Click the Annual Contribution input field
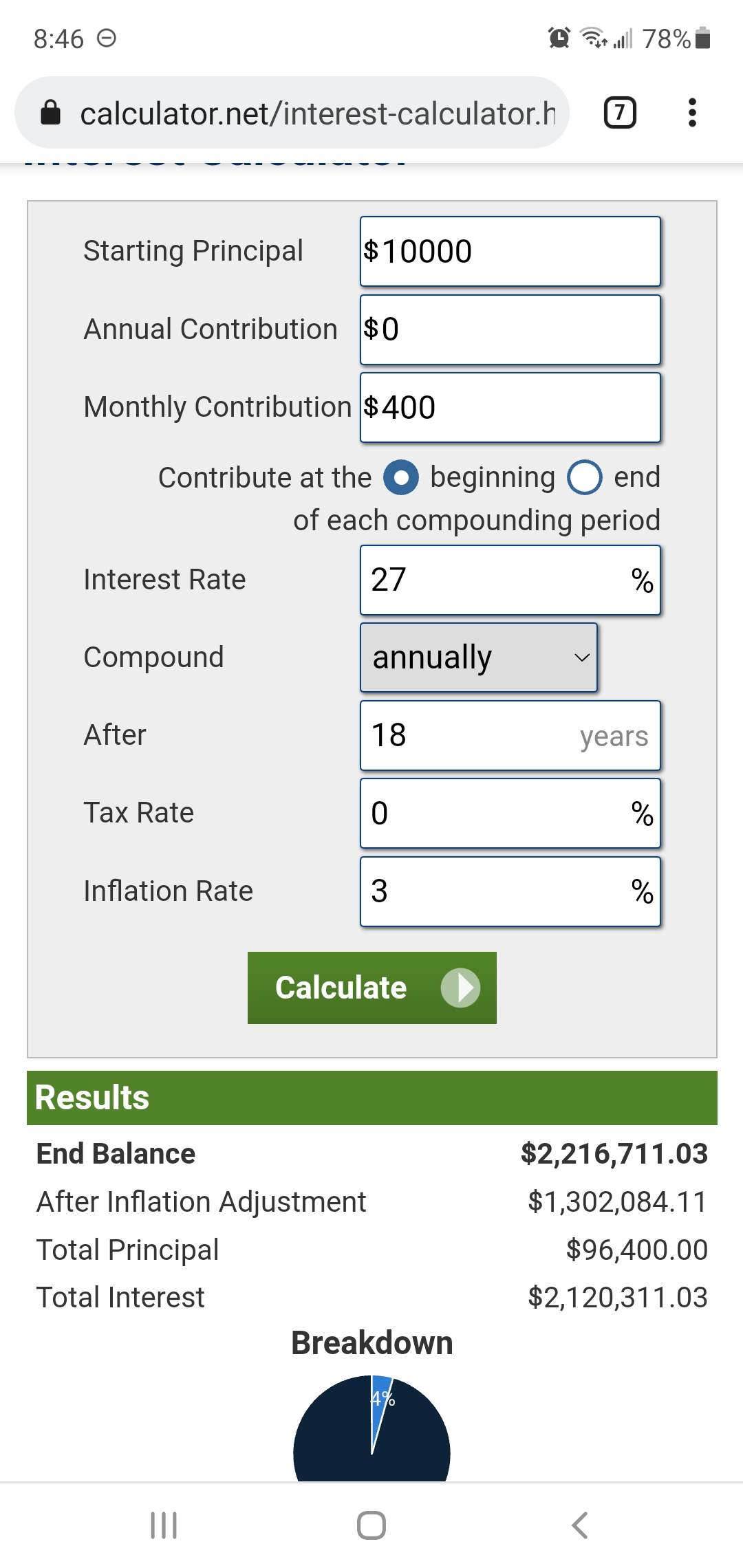The width and height of the screenshot is (743, 1568). [x=510, y=329]
